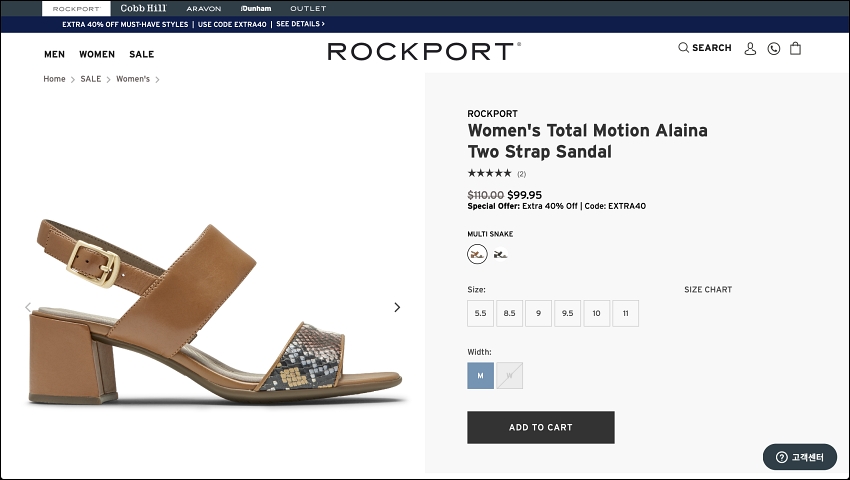Click the phone contact icon
Screen dimensions: 850x480
[x=774, y=49]
